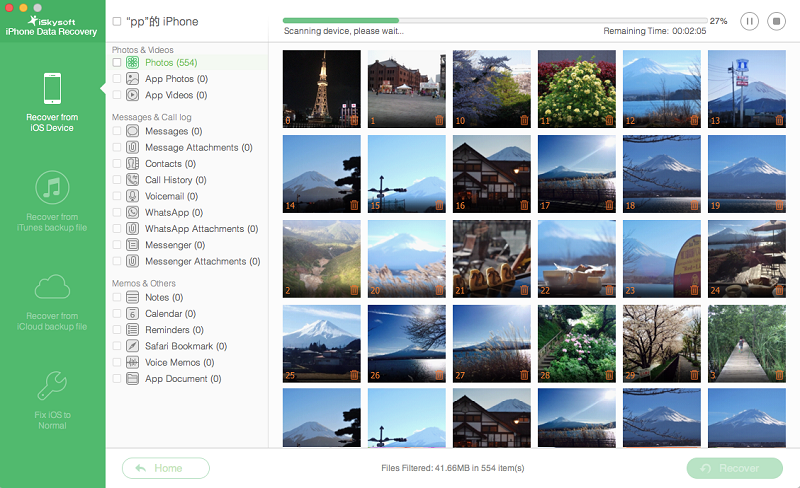Screen dimensions: 800x488
Task: Click the Voicemail microphone icon
Action: click(132, 196)
